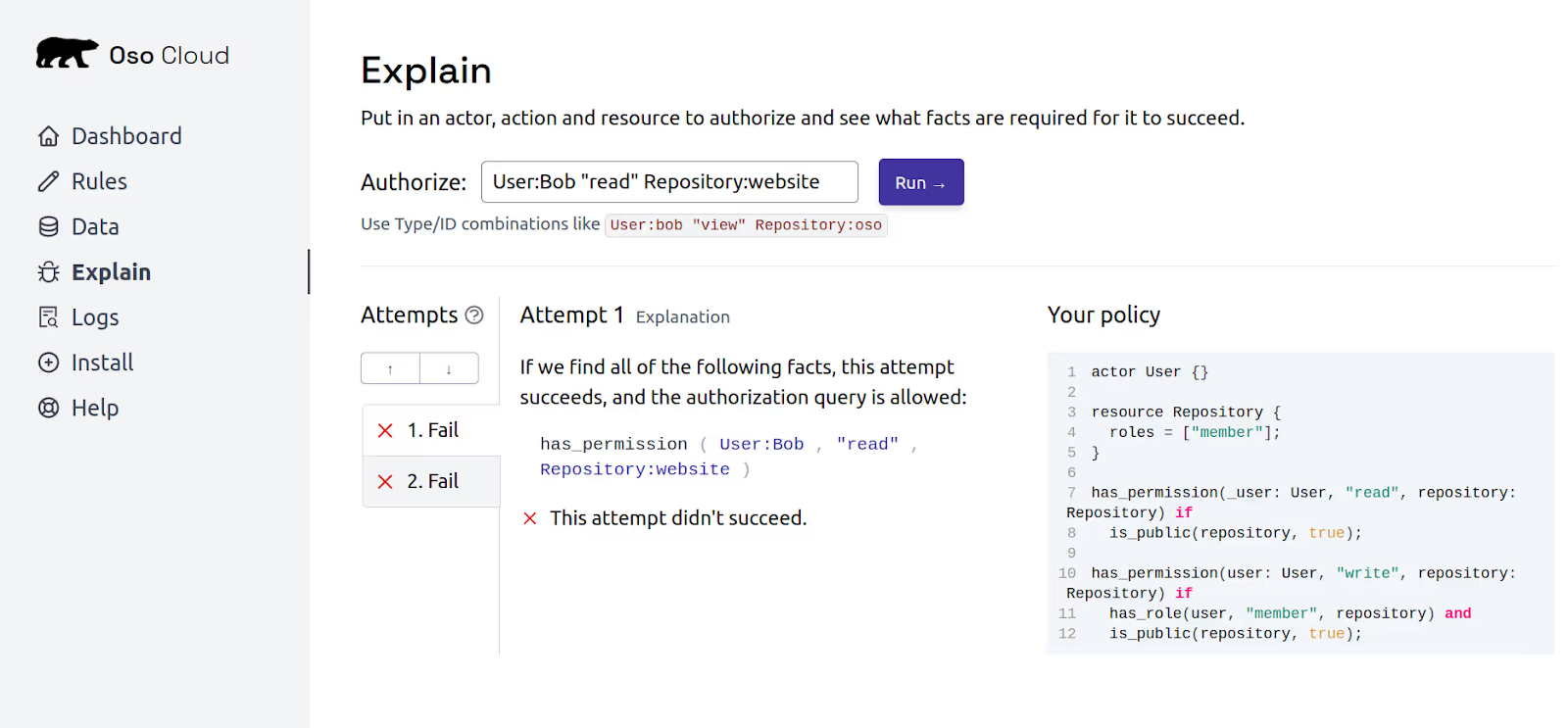Click the Explain bug icon

(x=49, y=272)
